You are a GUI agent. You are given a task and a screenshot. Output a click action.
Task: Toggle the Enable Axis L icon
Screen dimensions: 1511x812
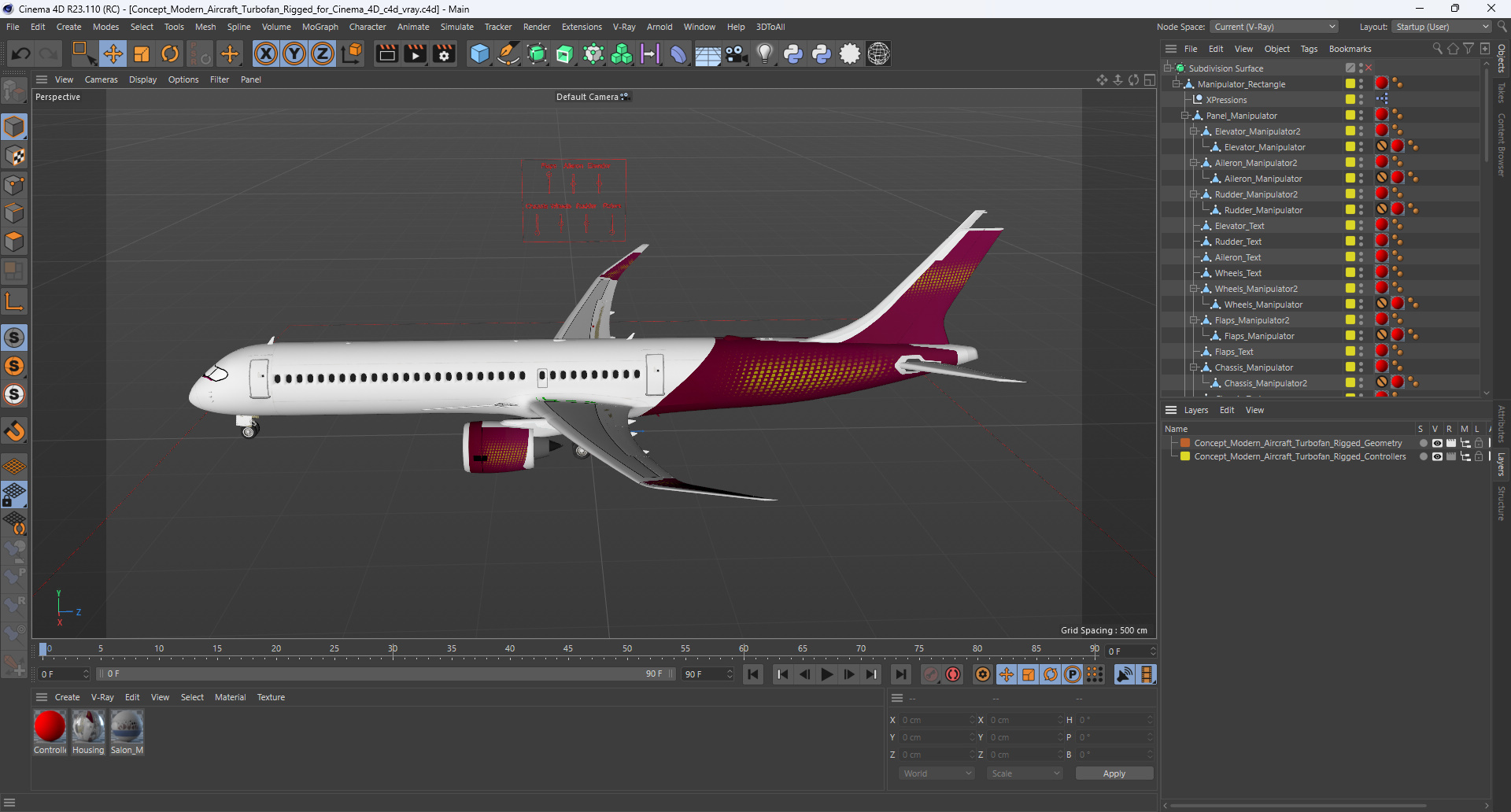tap(14, 301)
